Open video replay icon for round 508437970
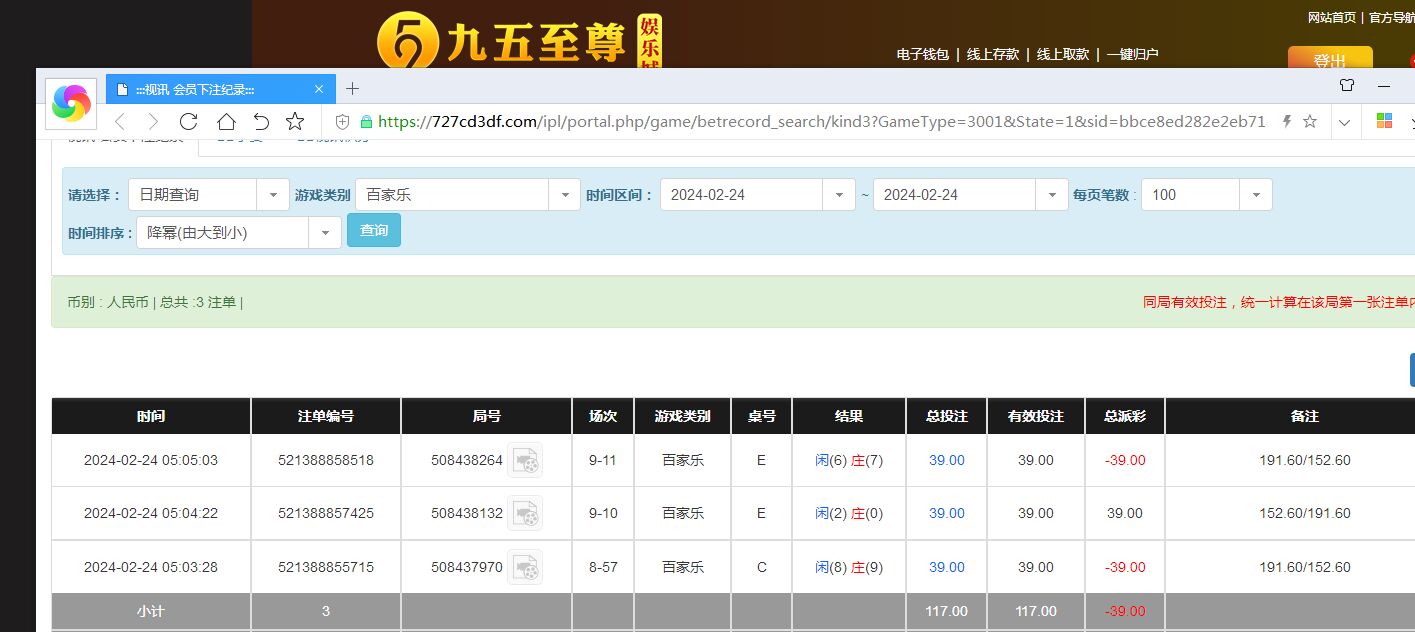 pyautogui.click(x=525, y=567)
